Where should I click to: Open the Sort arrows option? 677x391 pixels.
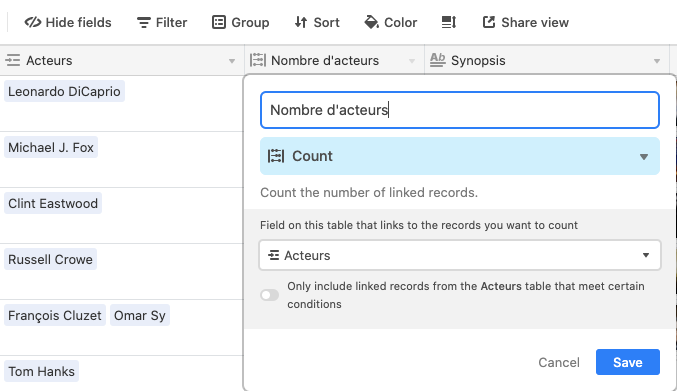[317, 22]
